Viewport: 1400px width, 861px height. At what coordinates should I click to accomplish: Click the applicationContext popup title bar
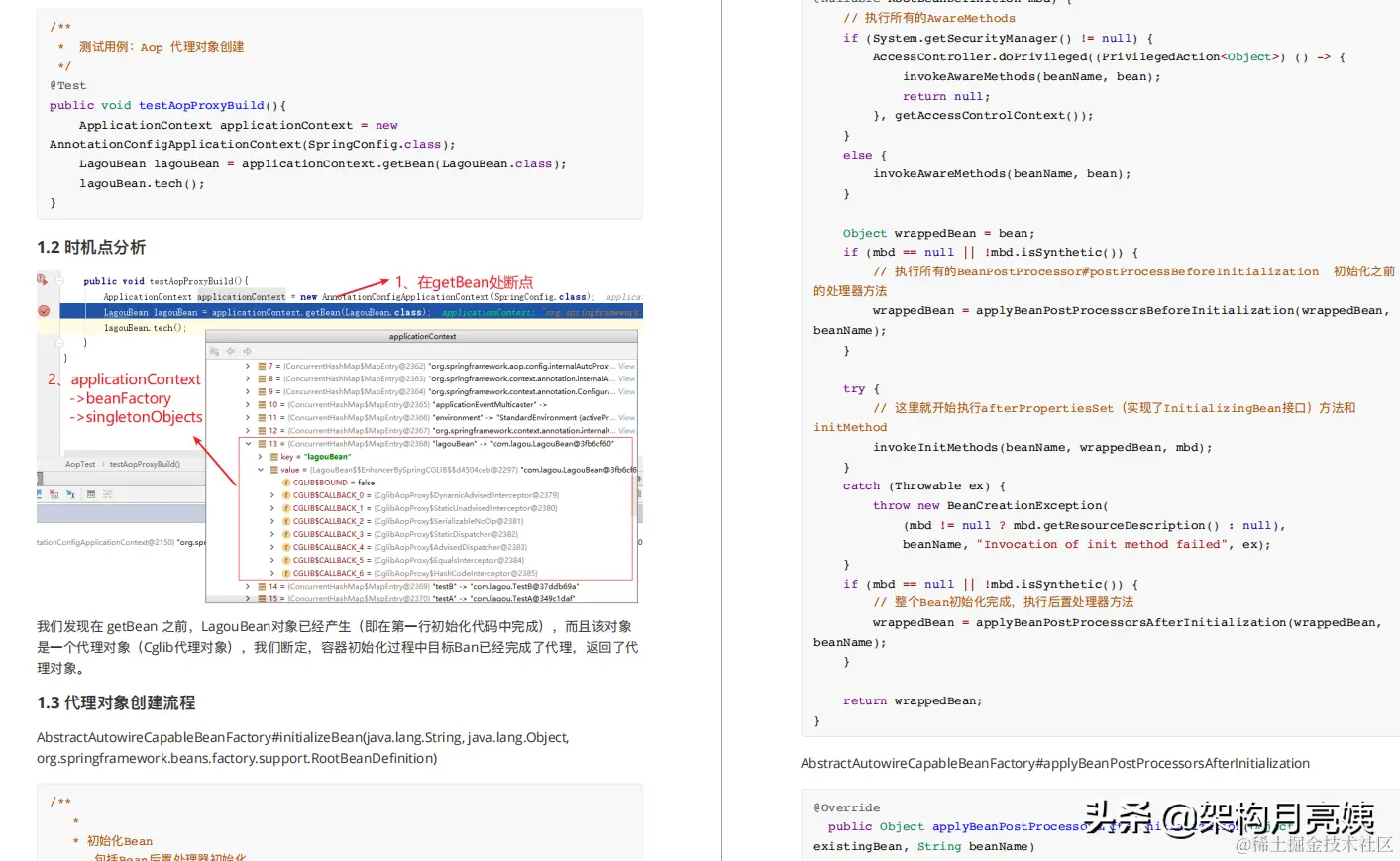click(422, 337)
